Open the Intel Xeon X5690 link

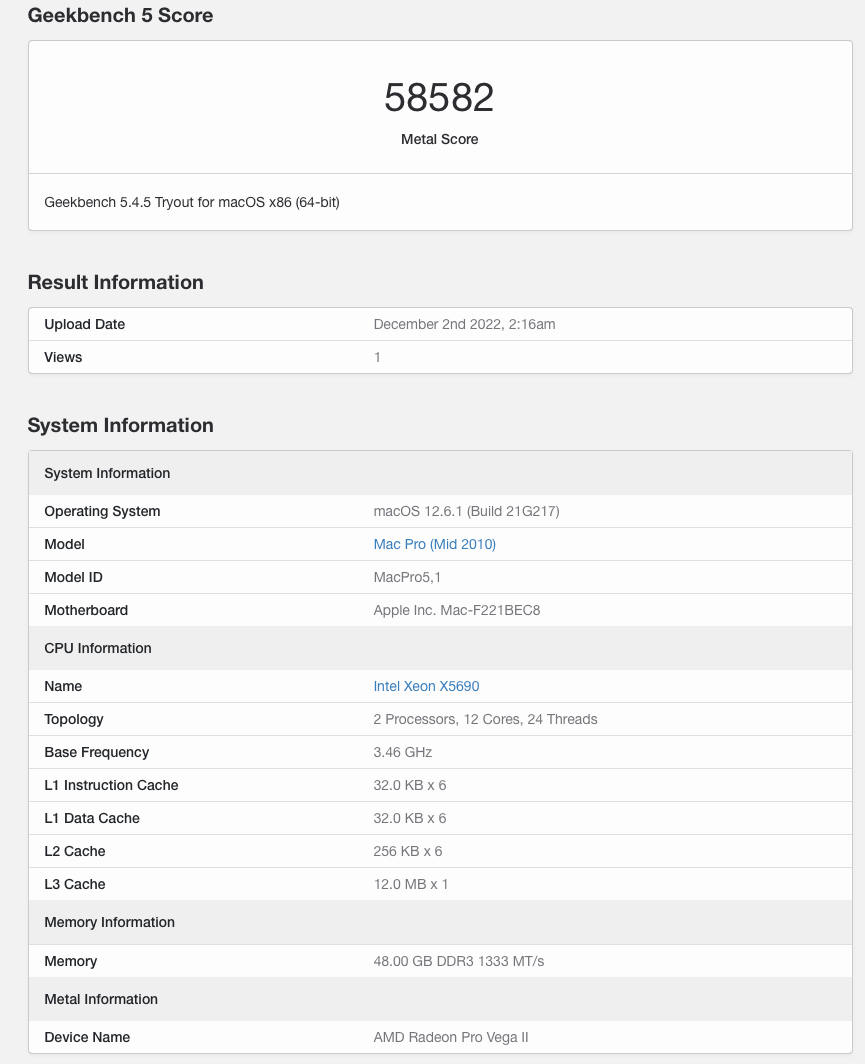pyautogui.click(x=426, y=686)
